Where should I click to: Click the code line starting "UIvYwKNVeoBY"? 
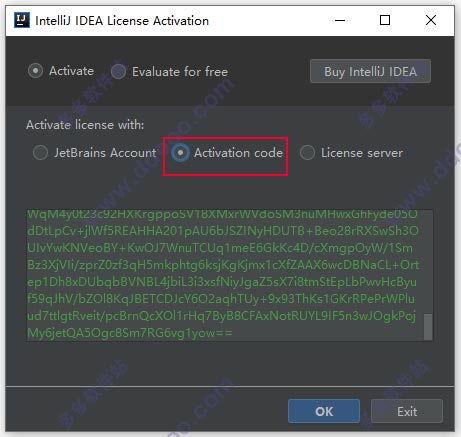[220, 248]
